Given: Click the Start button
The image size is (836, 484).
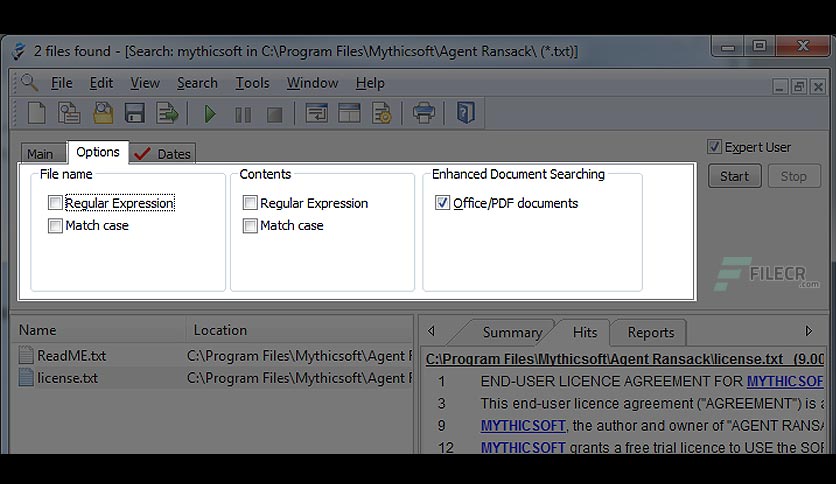Looking at the screenshot, I should [x=735, y=176].
